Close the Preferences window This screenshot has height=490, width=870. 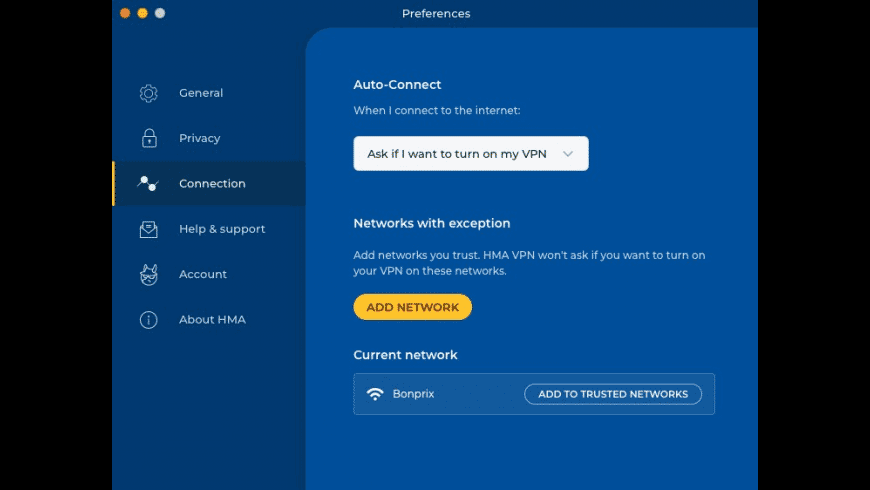click(125, 13)
